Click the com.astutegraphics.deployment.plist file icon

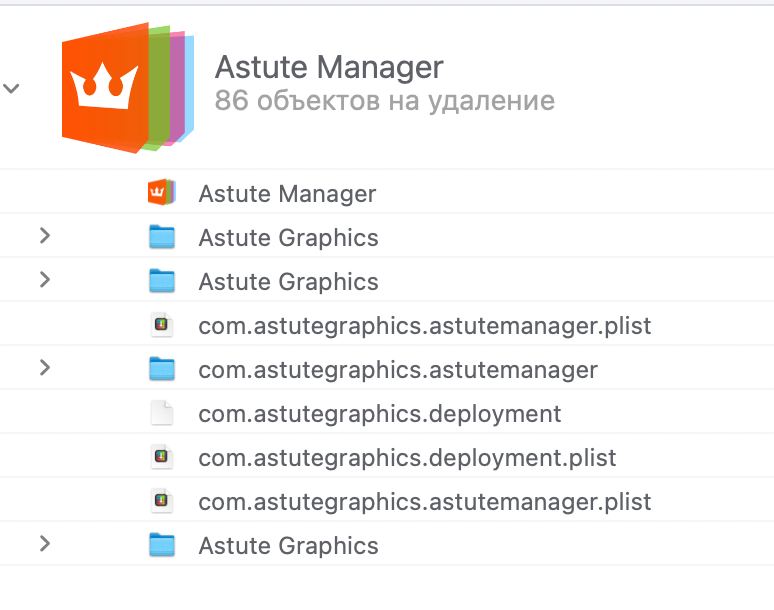(162, 457)
